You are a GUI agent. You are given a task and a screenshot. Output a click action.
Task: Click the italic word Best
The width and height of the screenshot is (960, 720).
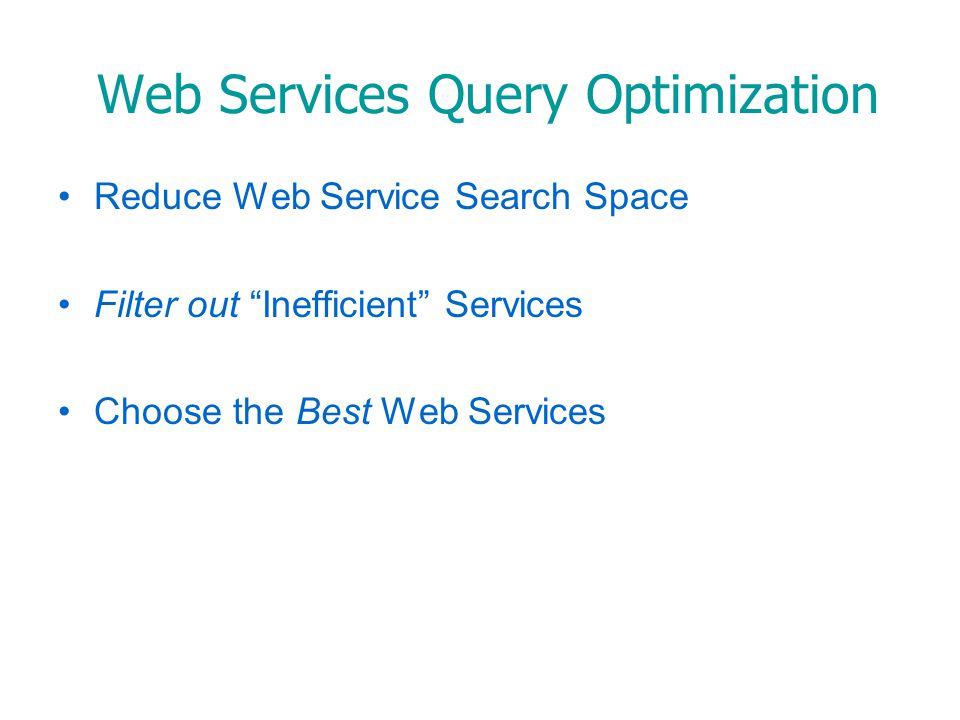(334, 411)
